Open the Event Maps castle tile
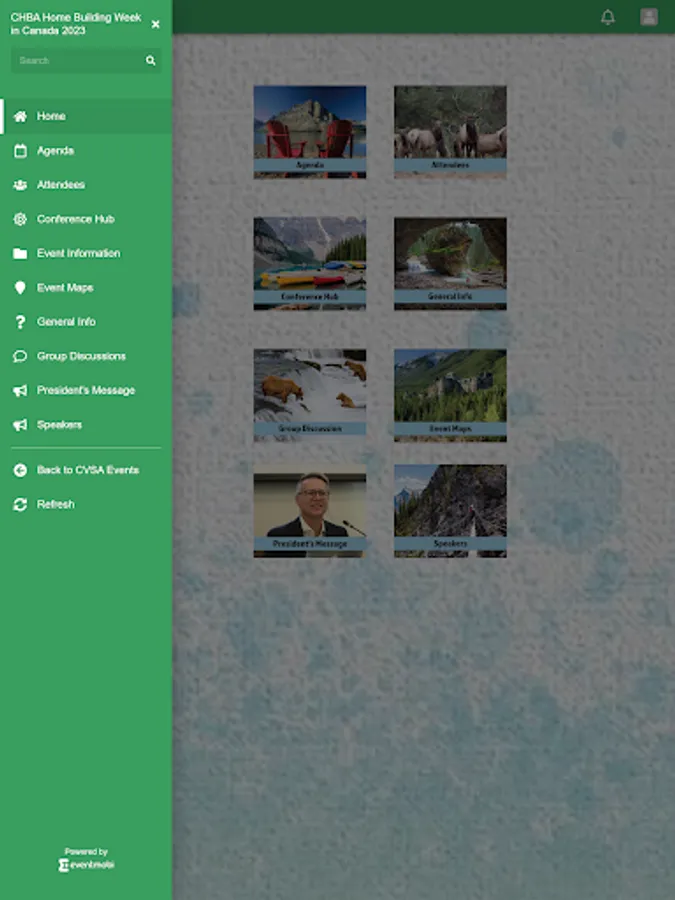 click(x=451, y=395)
